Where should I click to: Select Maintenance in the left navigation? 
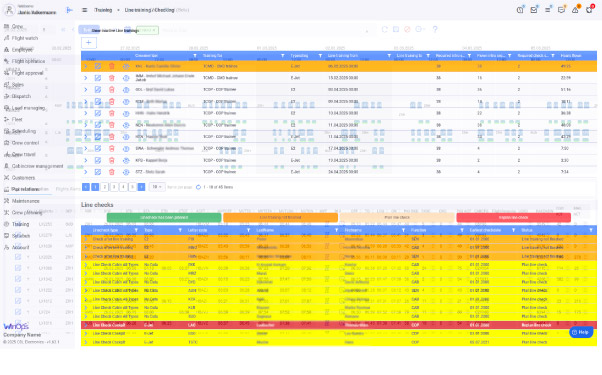(25, 201)
